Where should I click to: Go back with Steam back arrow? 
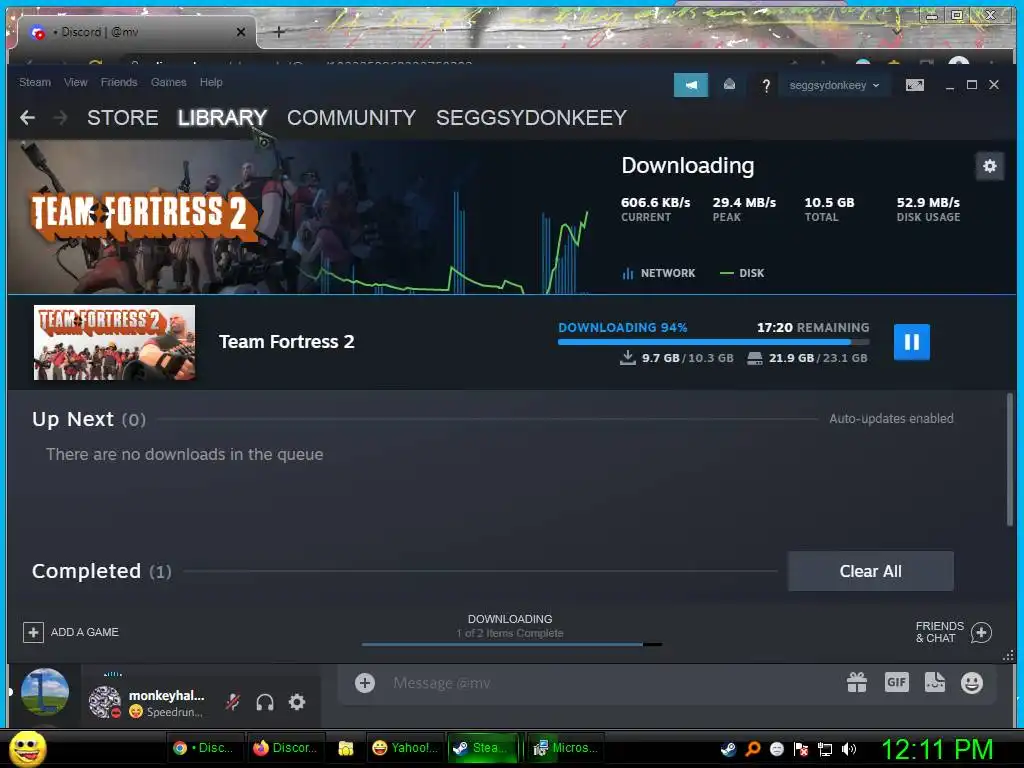[x=27, y=118]
